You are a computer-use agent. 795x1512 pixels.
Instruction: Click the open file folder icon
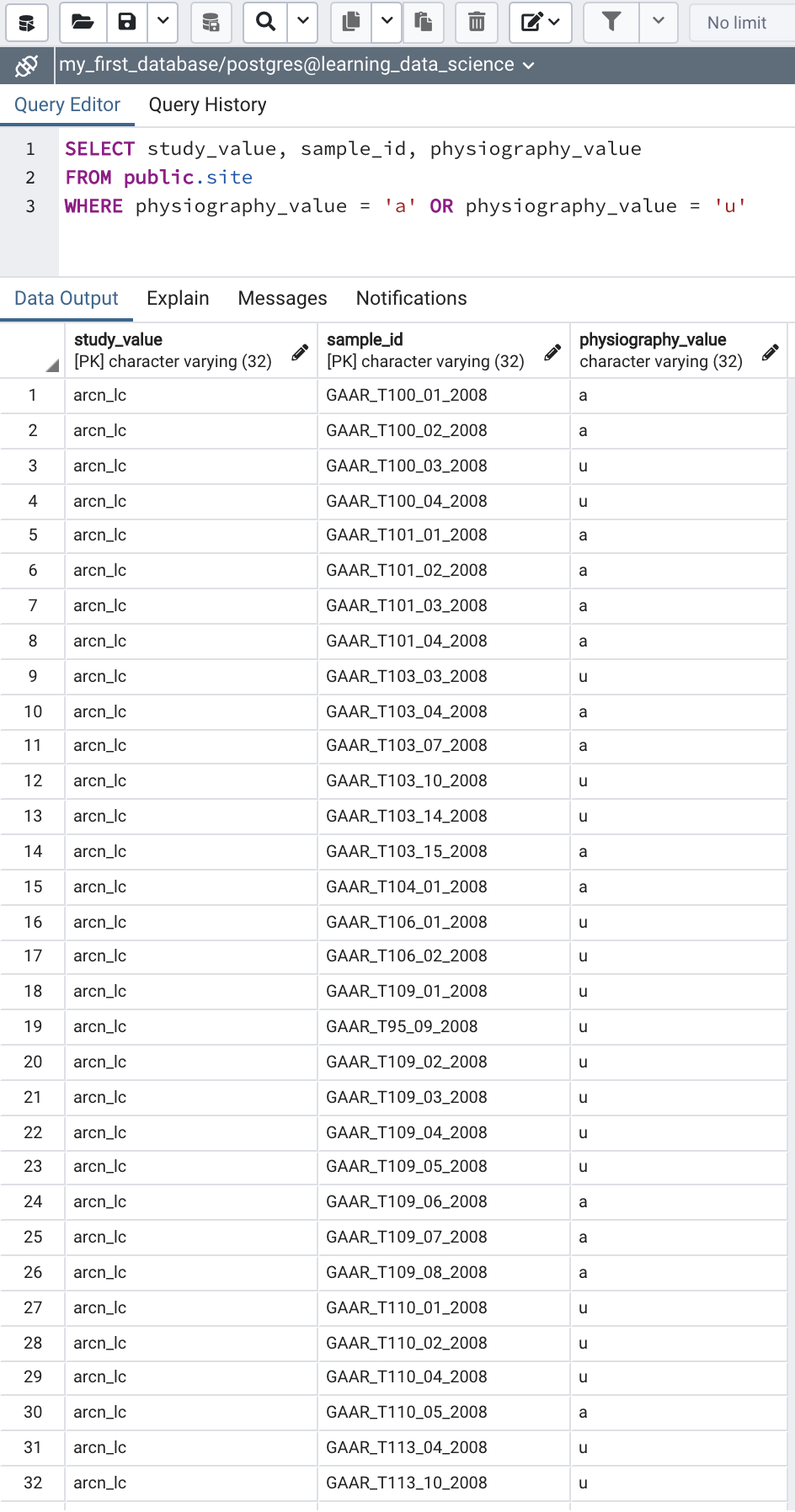pyautogui.click(x=83, y=22)
